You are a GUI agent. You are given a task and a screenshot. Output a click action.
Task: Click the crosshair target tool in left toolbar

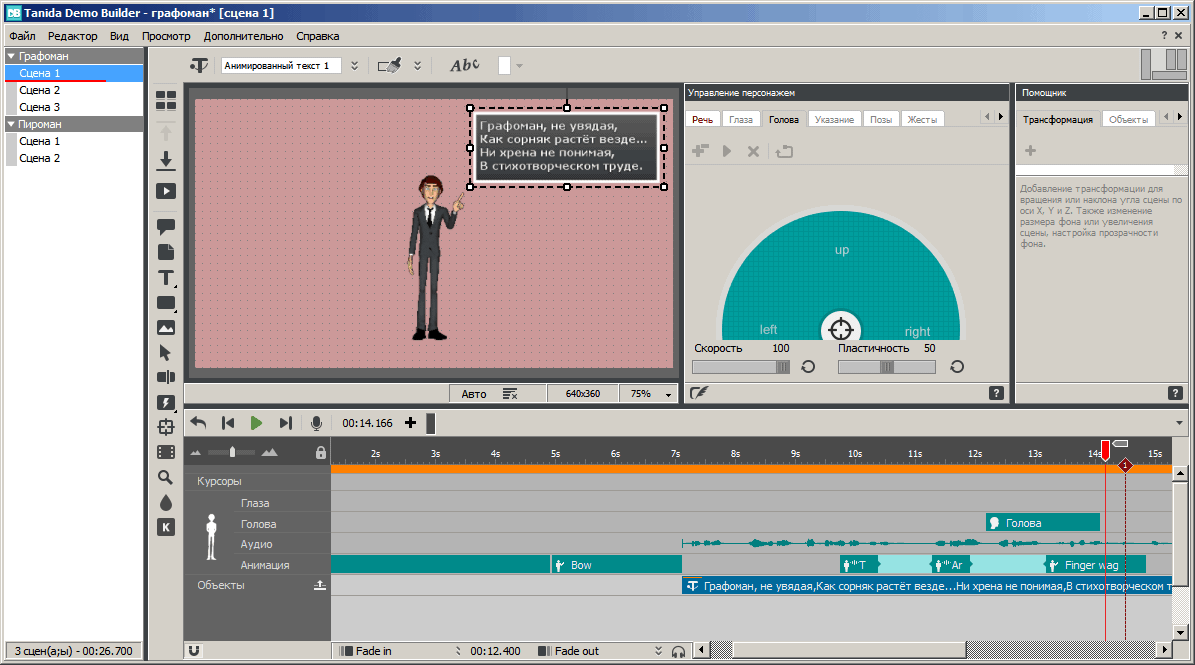pyautogui.click(x=165, y=427)
